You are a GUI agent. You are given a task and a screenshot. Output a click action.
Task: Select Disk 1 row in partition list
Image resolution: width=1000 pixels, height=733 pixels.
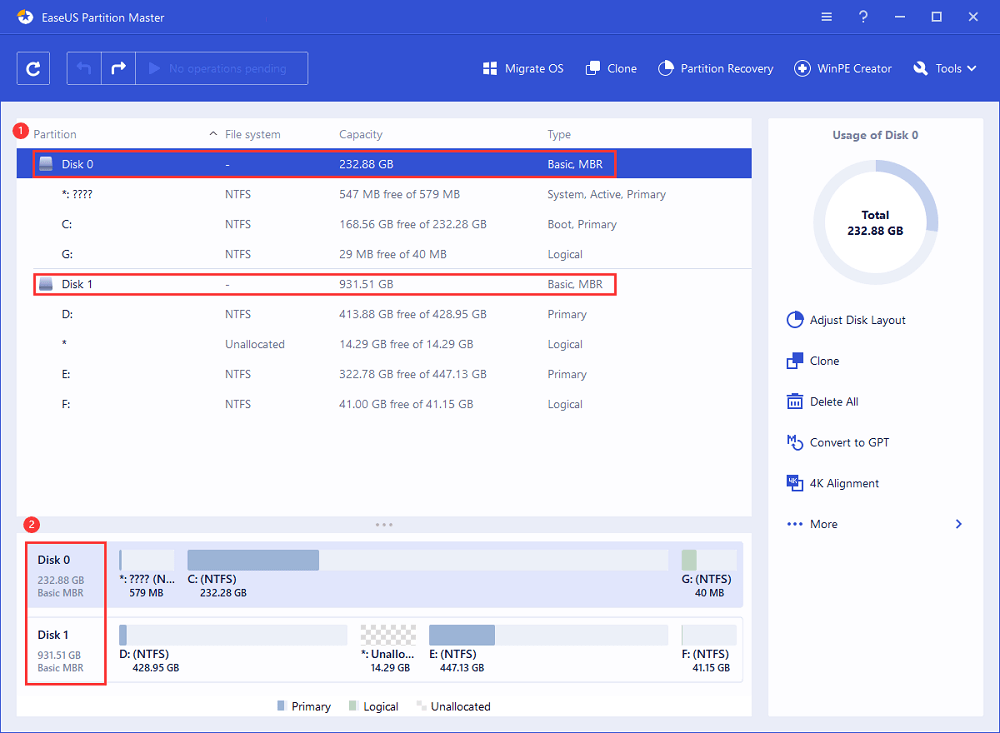click(384, 284)
